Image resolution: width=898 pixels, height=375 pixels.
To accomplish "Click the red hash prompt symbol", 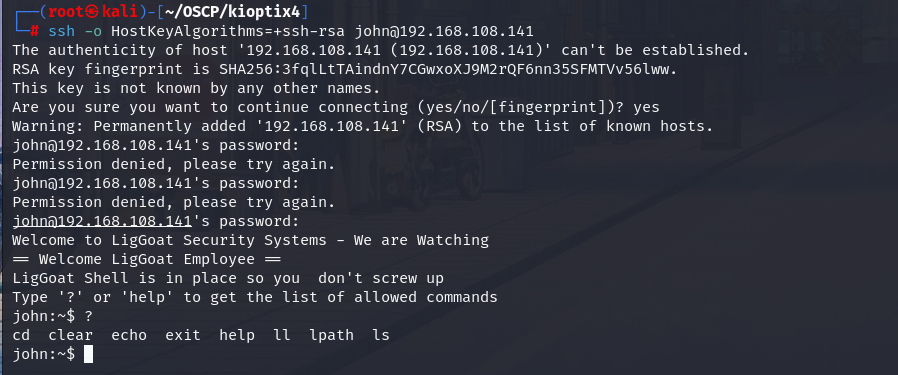I will coord(34,31).
